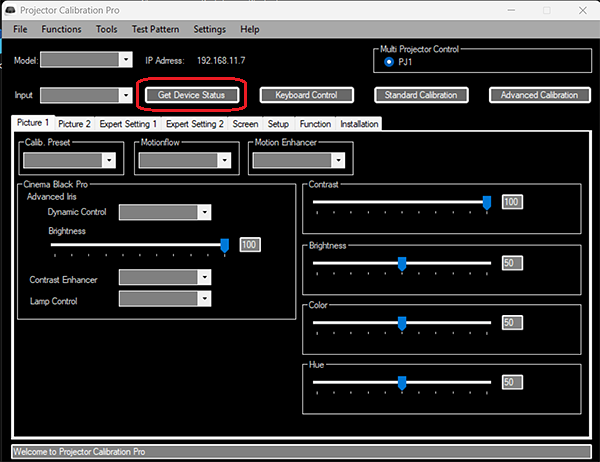Open the Functions menu
Viewport: 600px width, 462px height.
[62, 30]
